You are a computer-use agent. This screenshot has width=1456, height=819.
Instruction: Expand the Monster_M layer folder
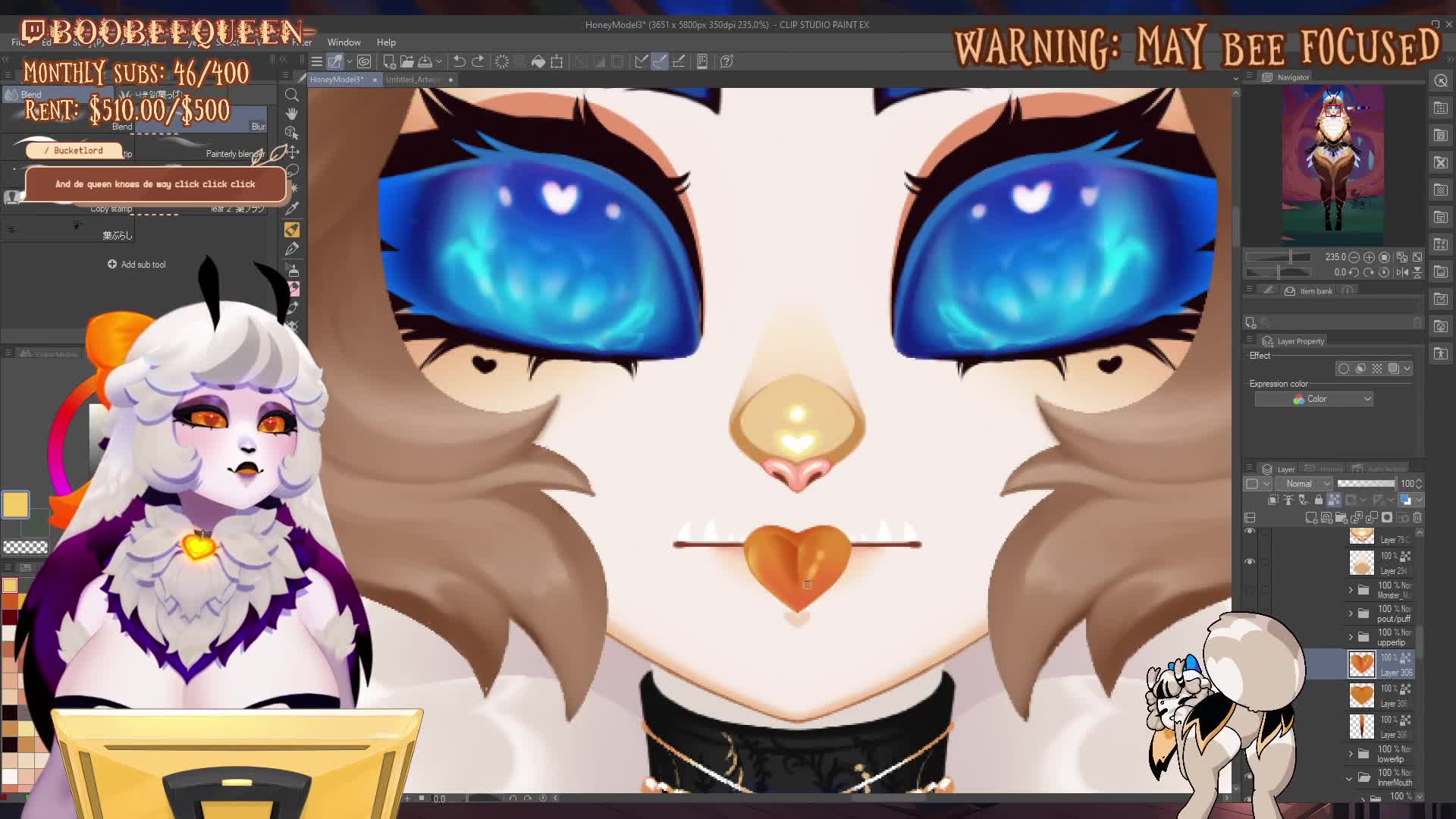[1351, 590]
